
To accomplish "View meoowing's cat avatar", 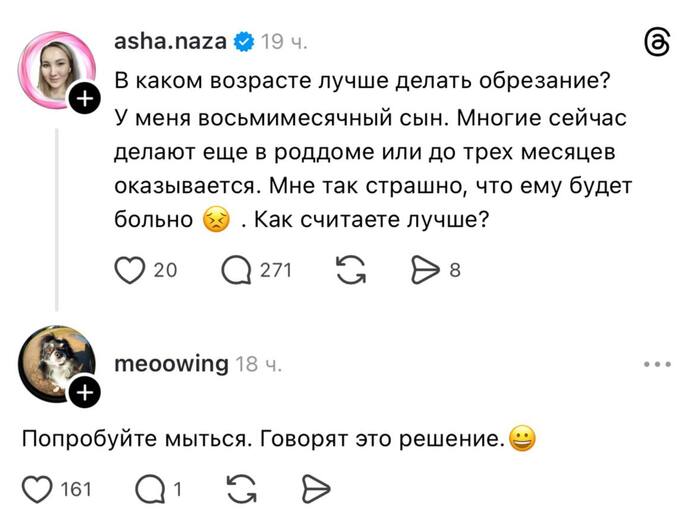I will pyautogui.click(x=57, y=364).
